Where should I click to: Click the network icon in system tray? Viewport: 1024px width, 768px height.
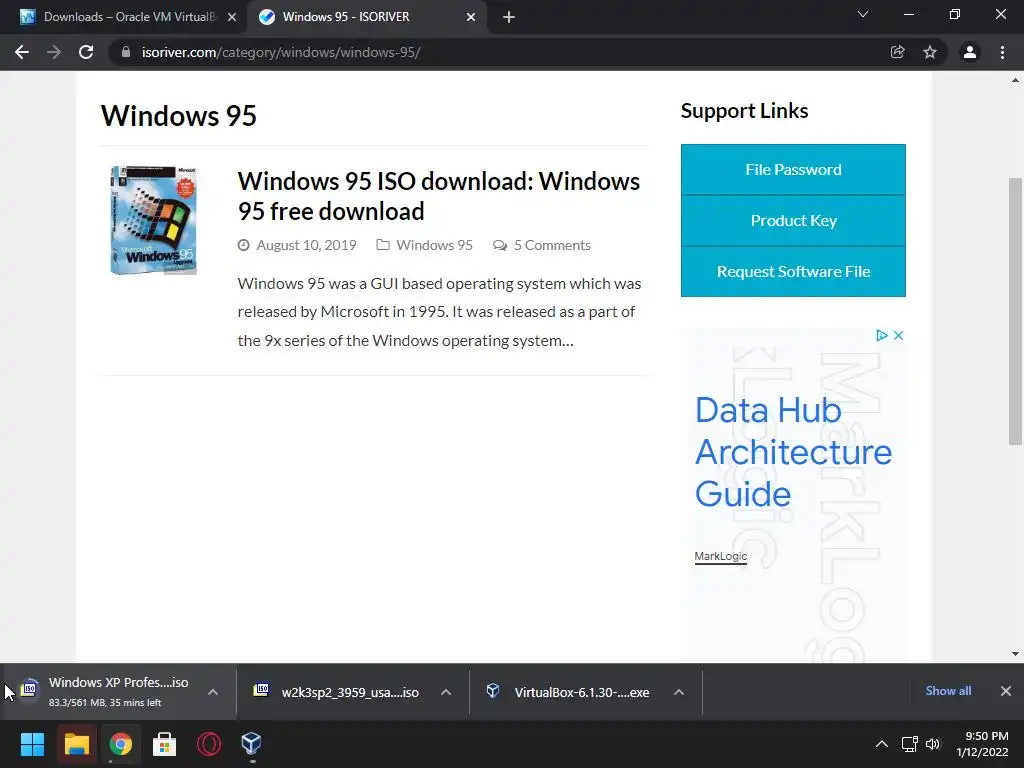(909, 744)
